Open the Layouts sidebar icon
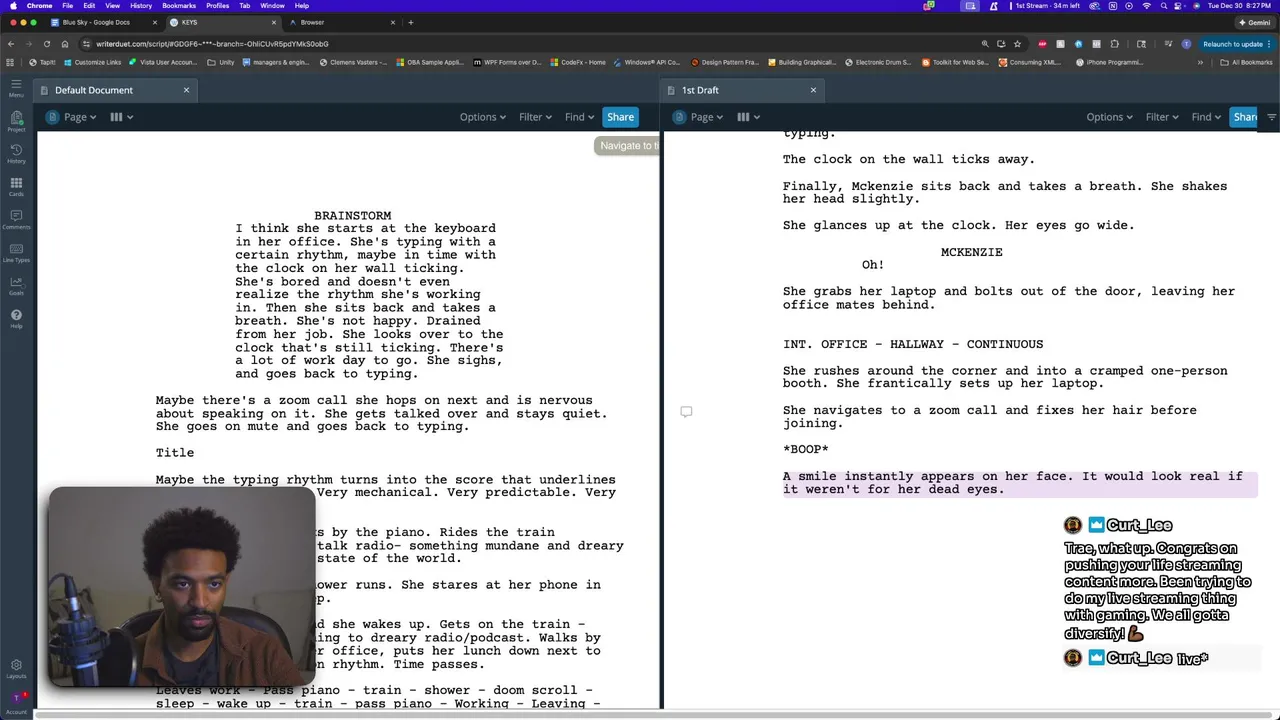 [16, 668]
